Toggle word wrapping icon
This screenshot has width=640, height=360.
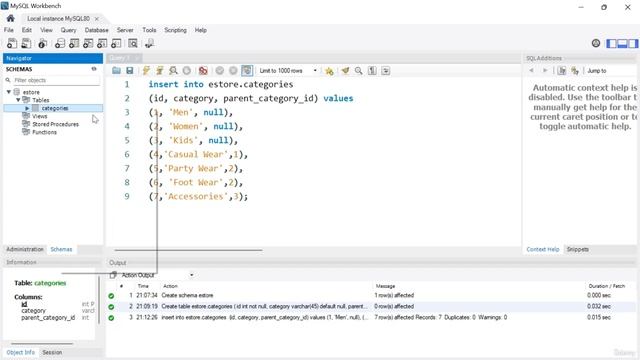[386, 71]
